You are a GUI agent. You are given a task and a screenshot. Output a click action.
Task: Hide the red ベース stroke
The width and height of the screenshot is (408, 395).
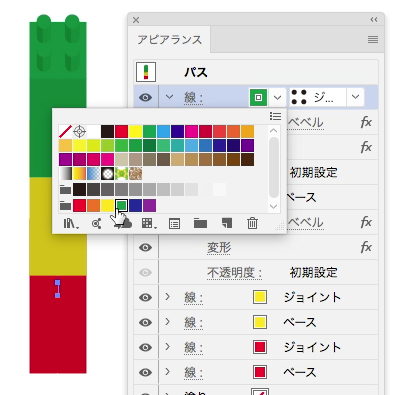145,372
